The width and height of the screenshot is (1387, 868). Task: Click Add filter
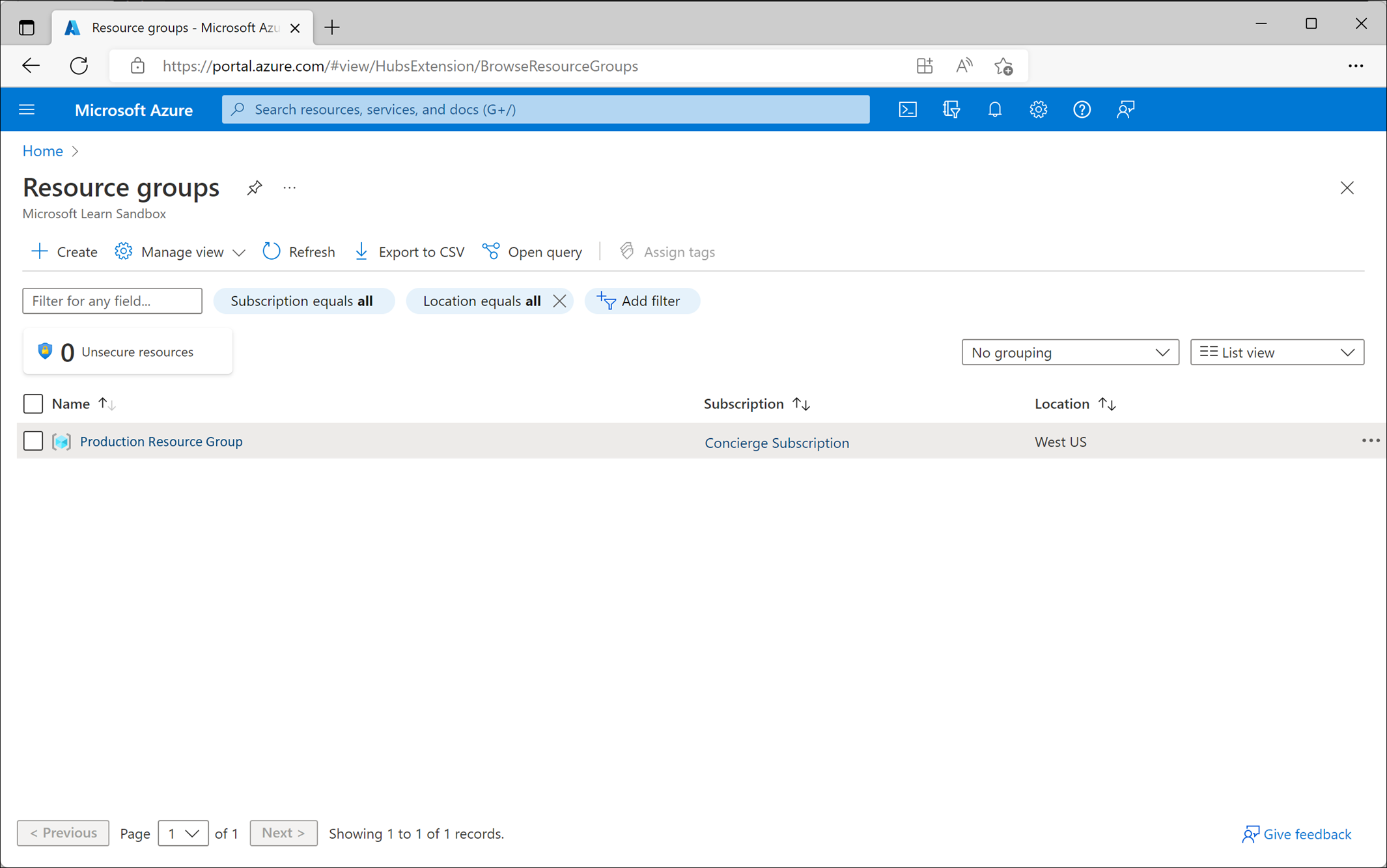click(x=642, y=301)
